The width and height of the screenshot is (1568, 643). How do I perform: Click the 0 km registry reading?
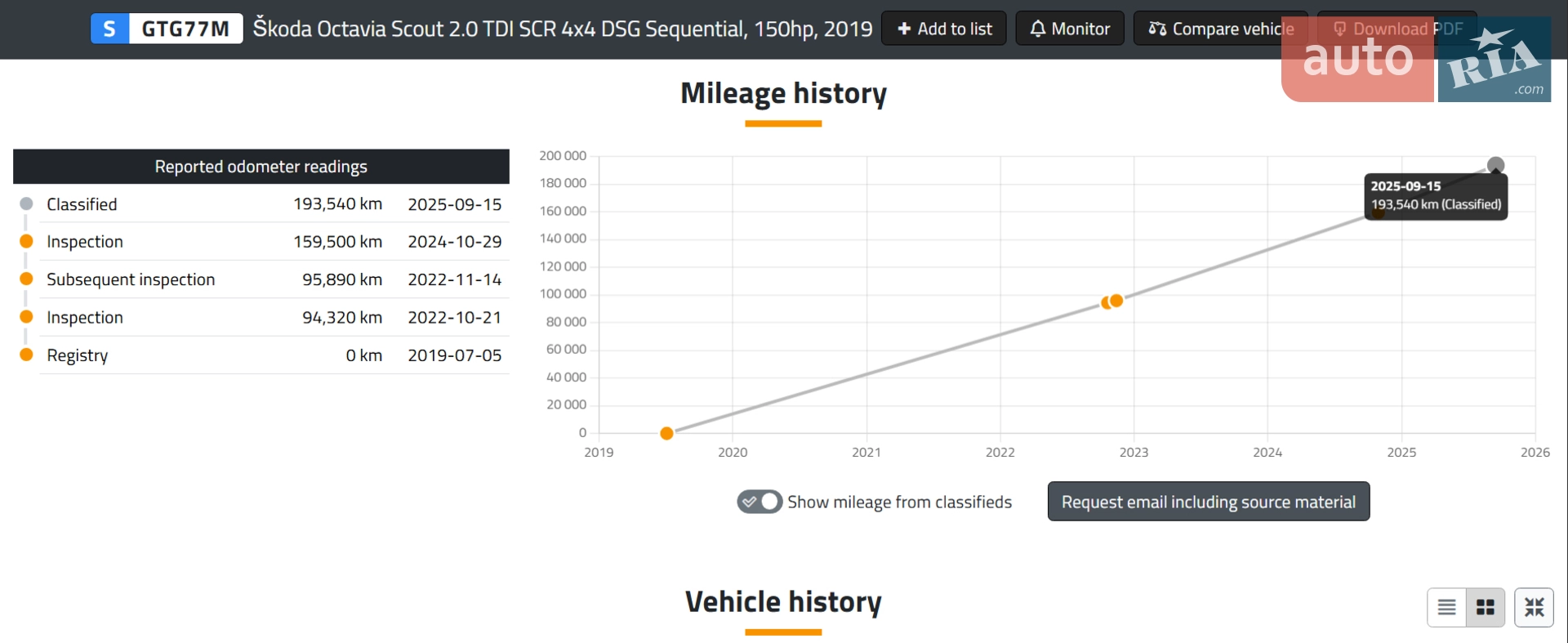tap(364, 355)
